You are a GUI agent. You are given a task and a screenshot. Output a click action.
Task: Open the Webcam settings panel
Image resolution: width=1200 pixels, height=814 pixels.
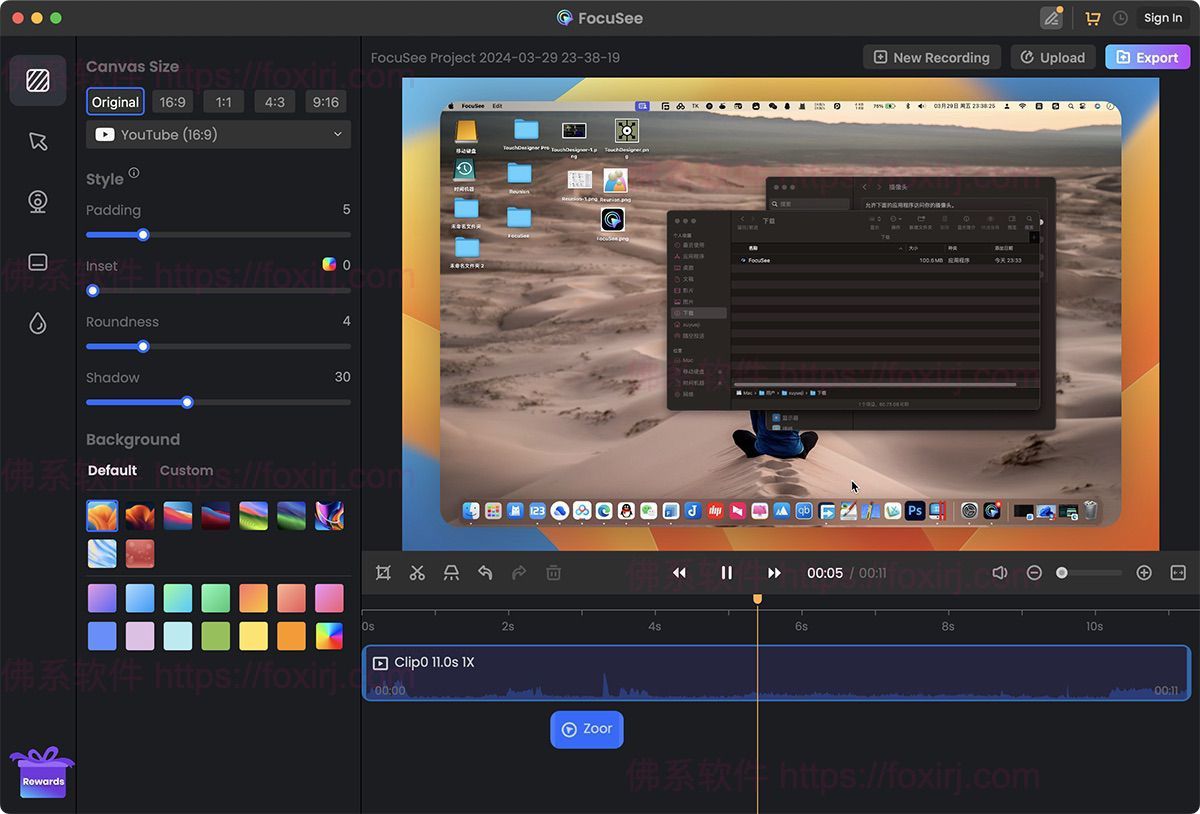click(38, 201)
